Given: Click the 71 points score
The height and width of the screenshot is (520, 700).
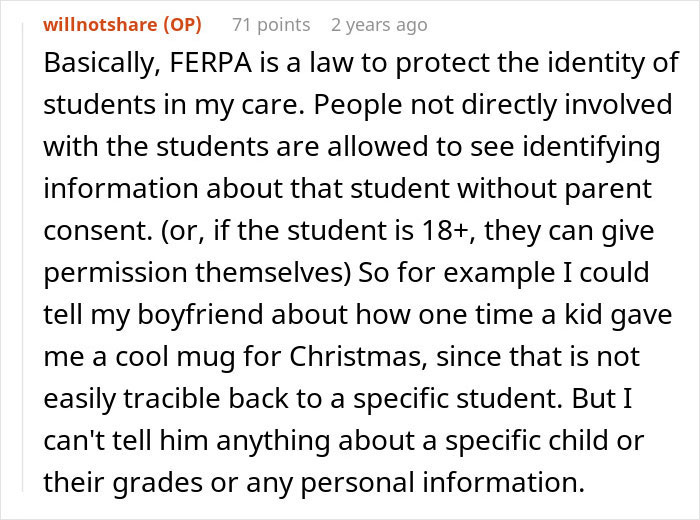Looking at the screenshot, I should tap(270, 24).
